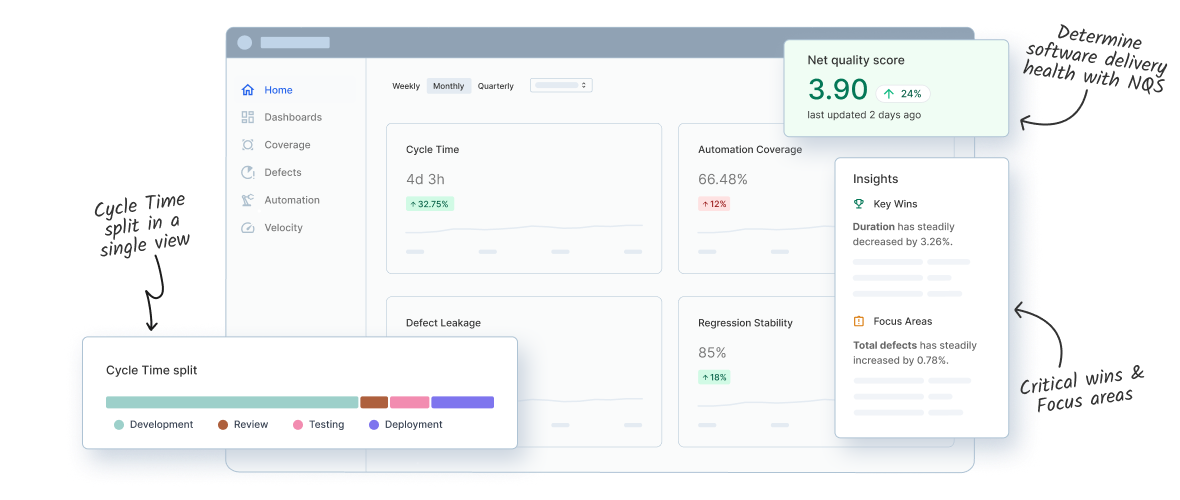1180x500 pixels.
Task: Click the Coverage target icon
Action: click(248, 145)
